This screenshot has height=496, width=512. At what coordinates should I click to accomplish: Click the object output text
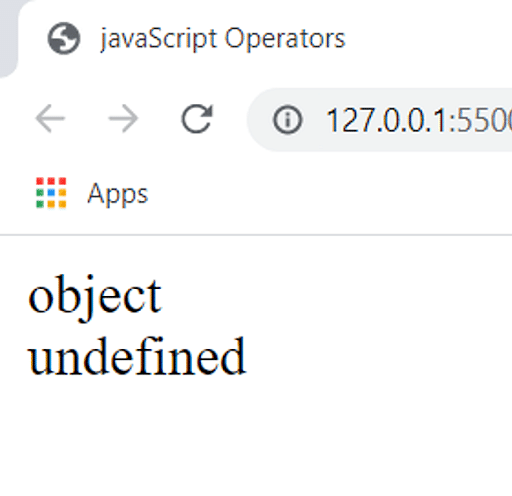(x=95, y=297)
